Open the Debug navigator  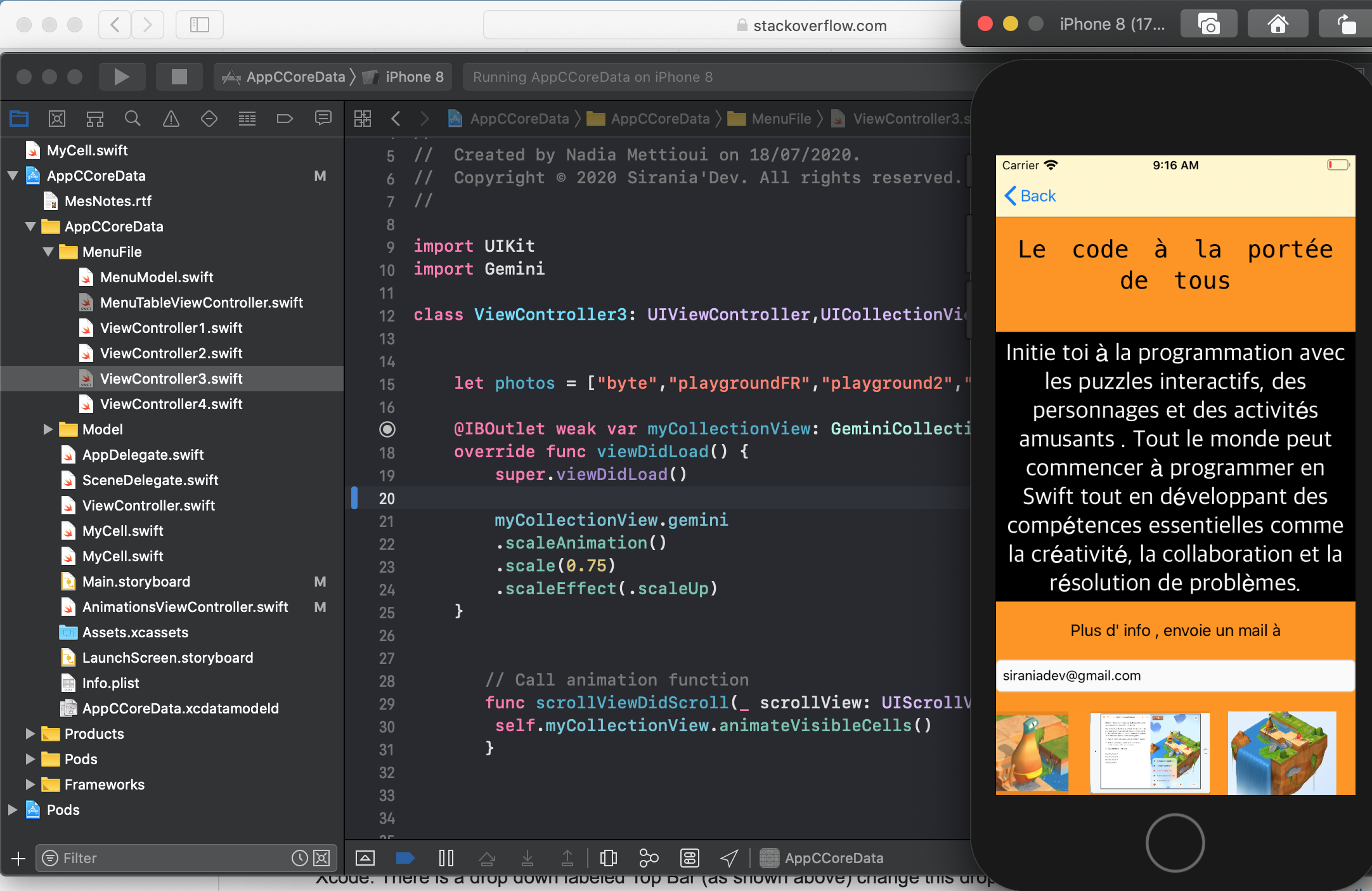[x=247, y=119]
